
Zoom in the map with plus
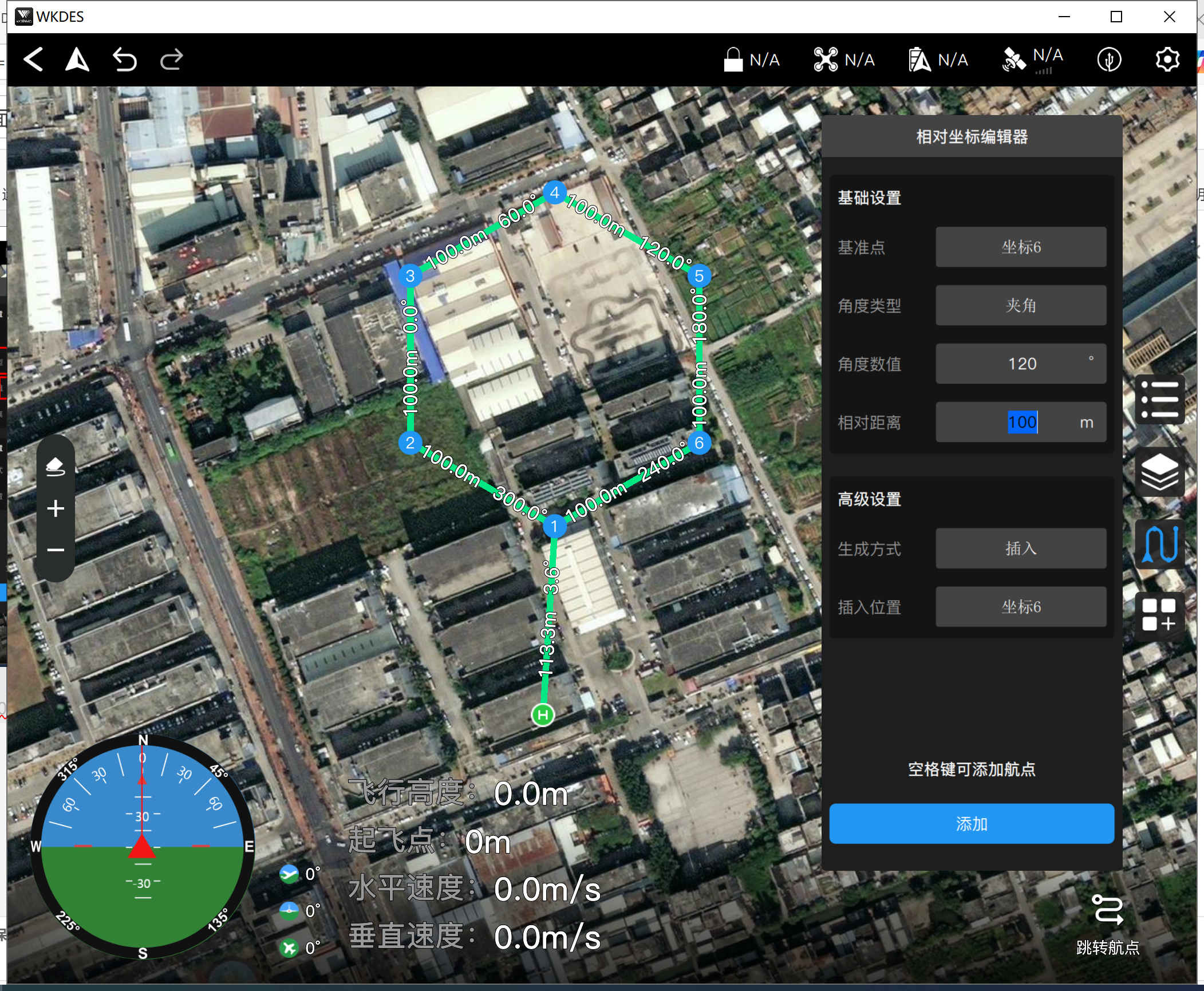[x=56, y=508]
